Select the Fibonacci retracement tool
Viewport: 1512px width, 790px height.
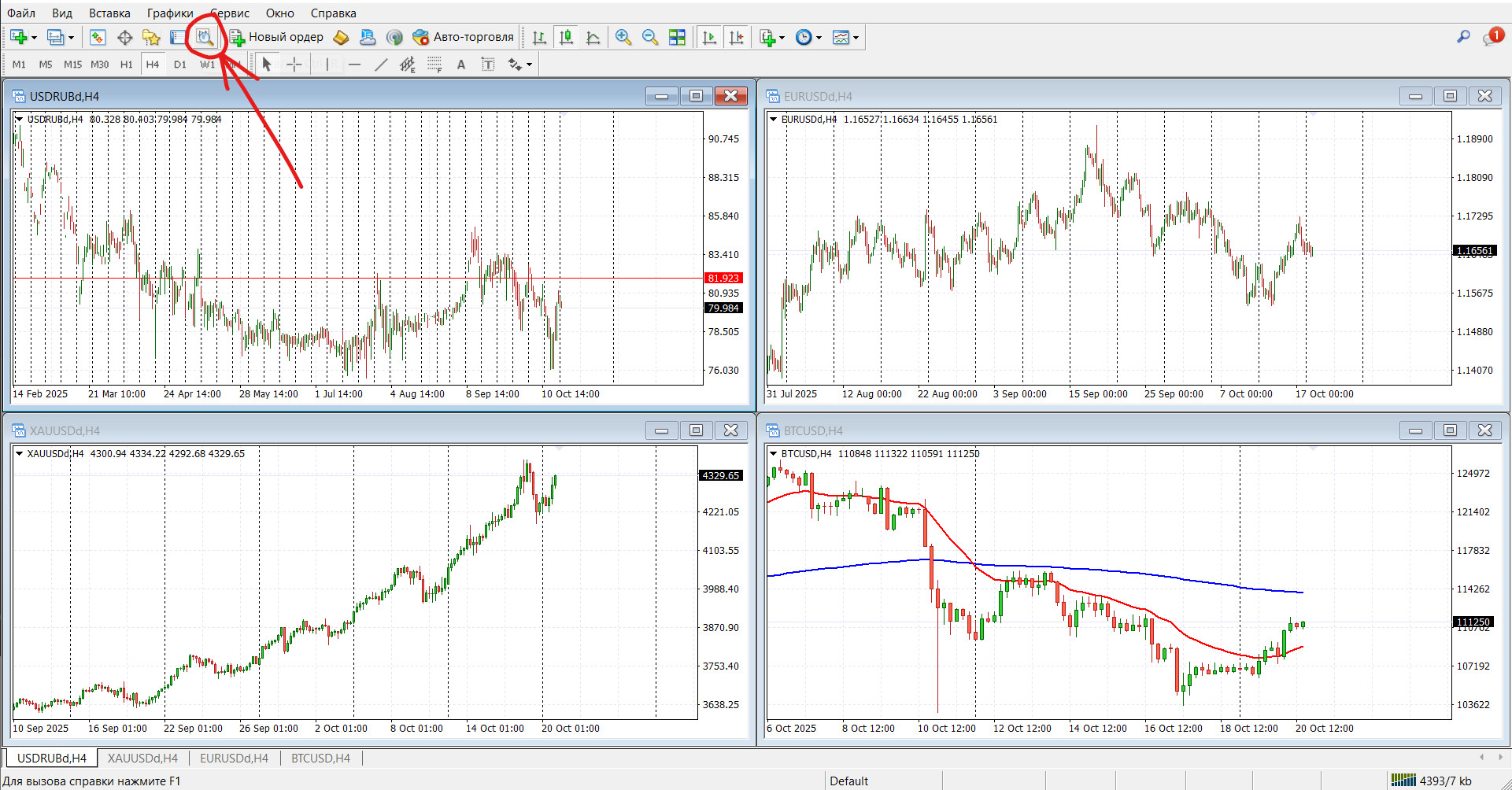(434, 65)
